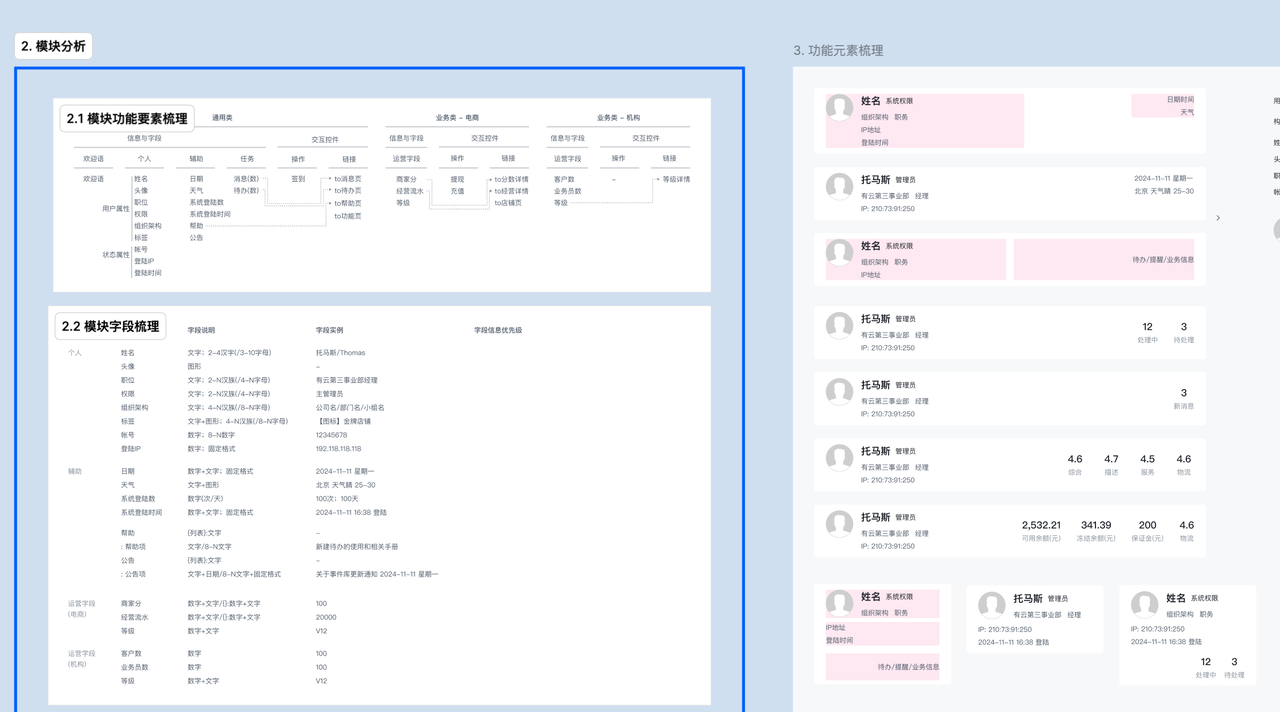Image resolution: width=1280 pixels, height=712 pixels.
Task: Click the to帮助页 link label
Action: tap(348, 203)
